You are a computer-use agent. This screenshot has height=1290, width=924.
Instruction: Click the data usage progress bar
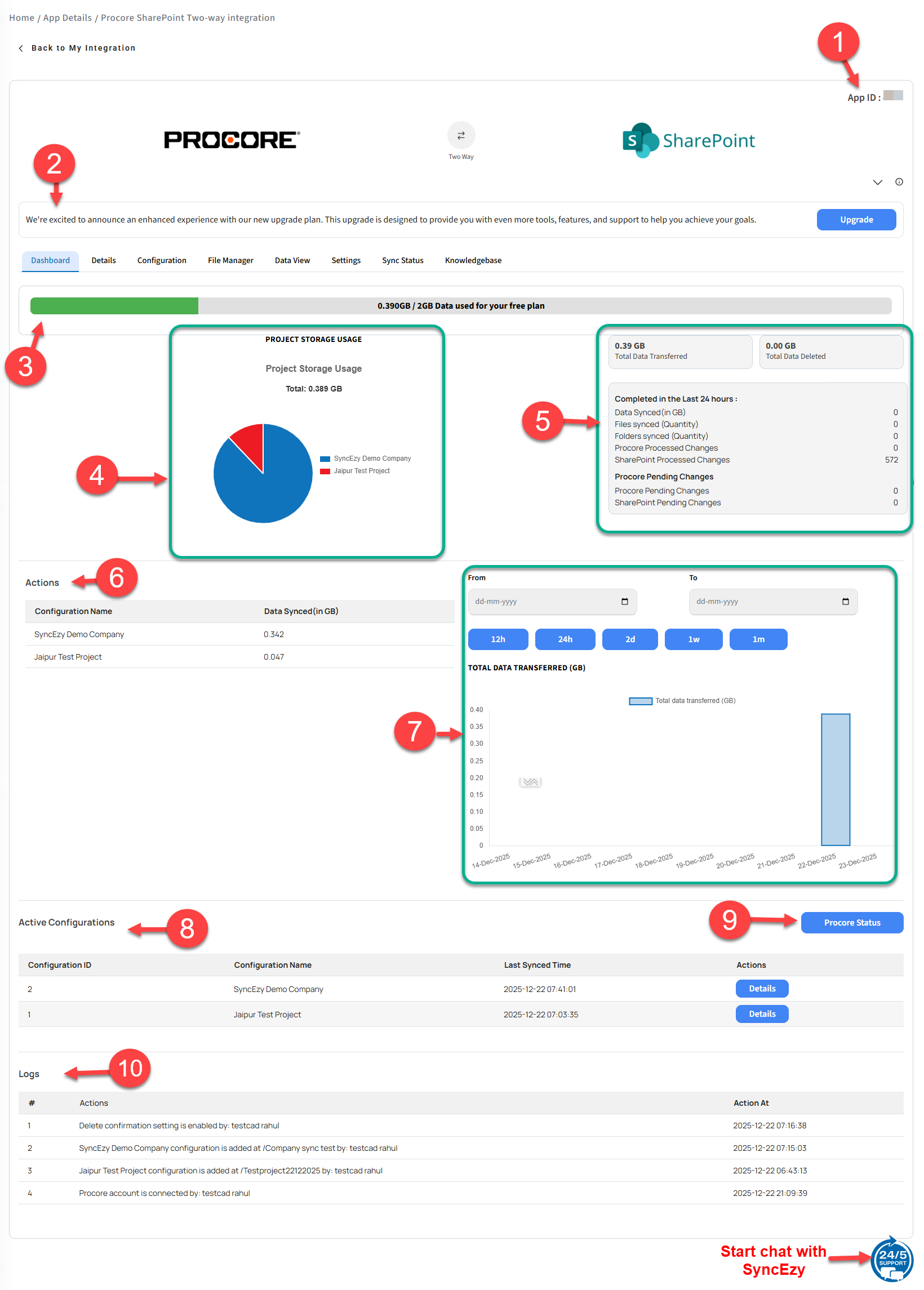tap(461, 306)
